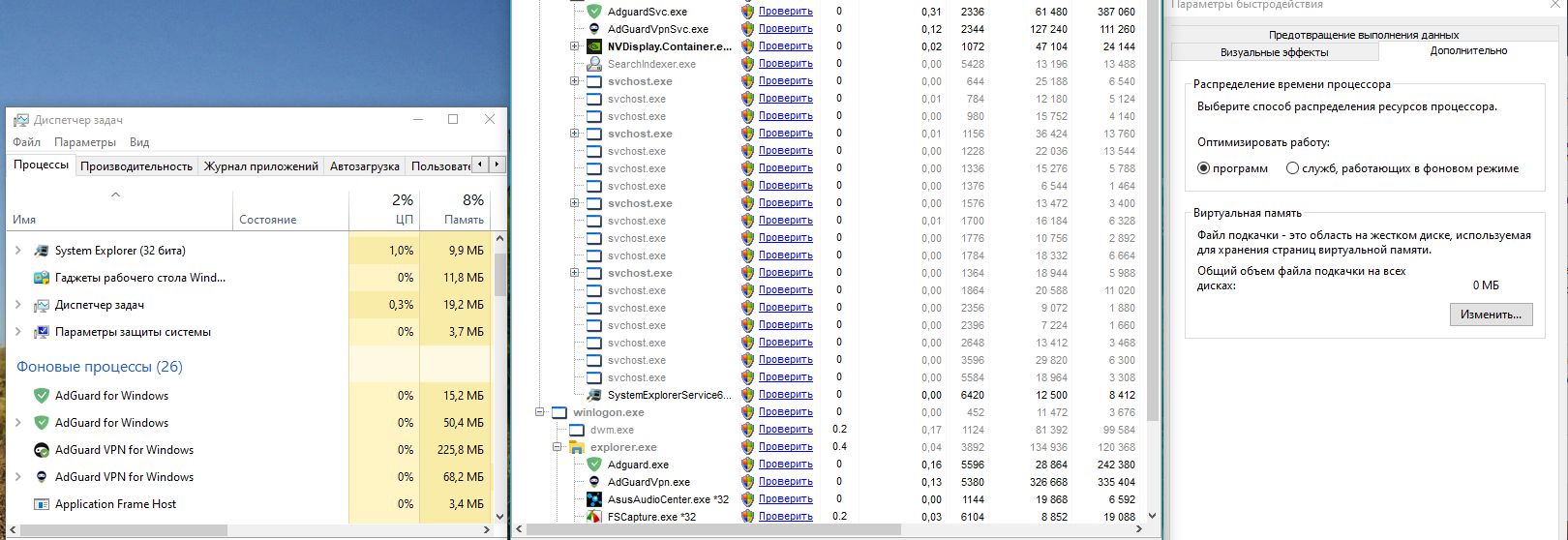Click AdGuard for Windows 50,4 МБ icon

pos(41,423)
